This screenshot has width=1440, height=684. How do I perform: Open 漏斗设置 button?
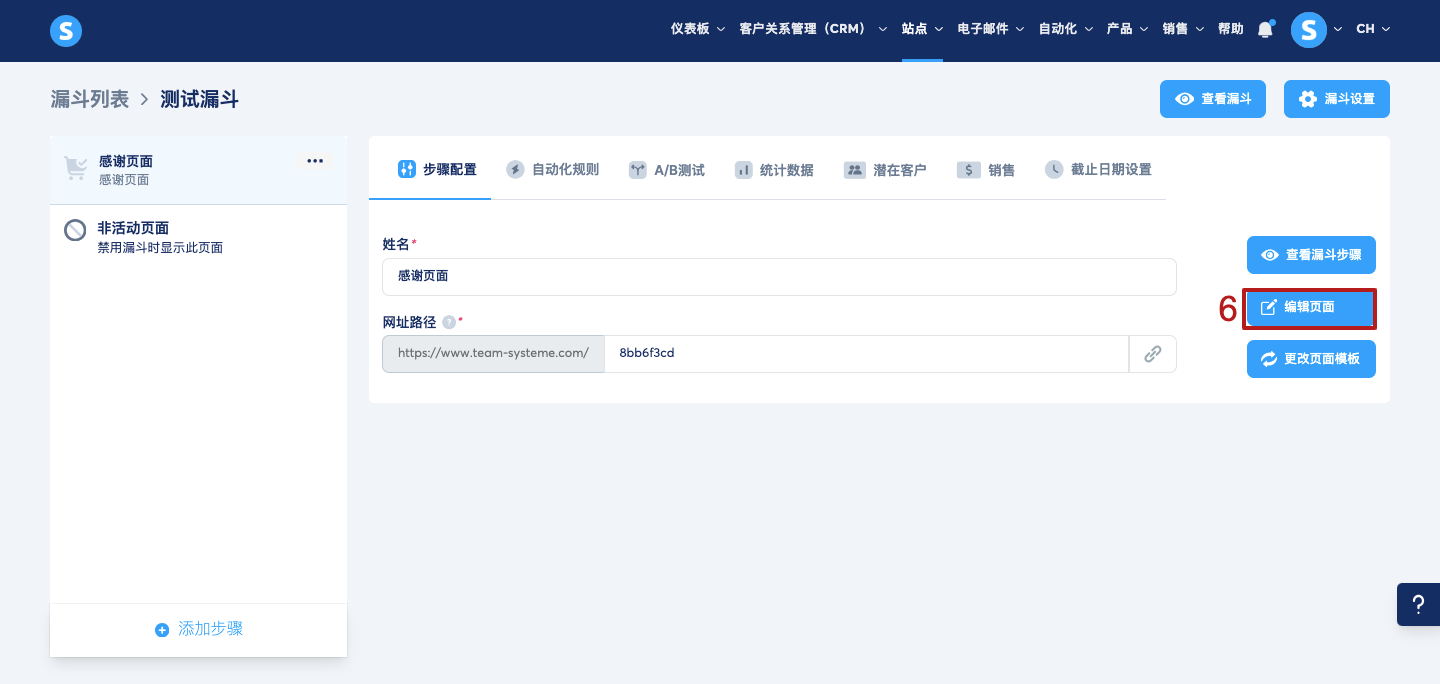[1337, 99]
